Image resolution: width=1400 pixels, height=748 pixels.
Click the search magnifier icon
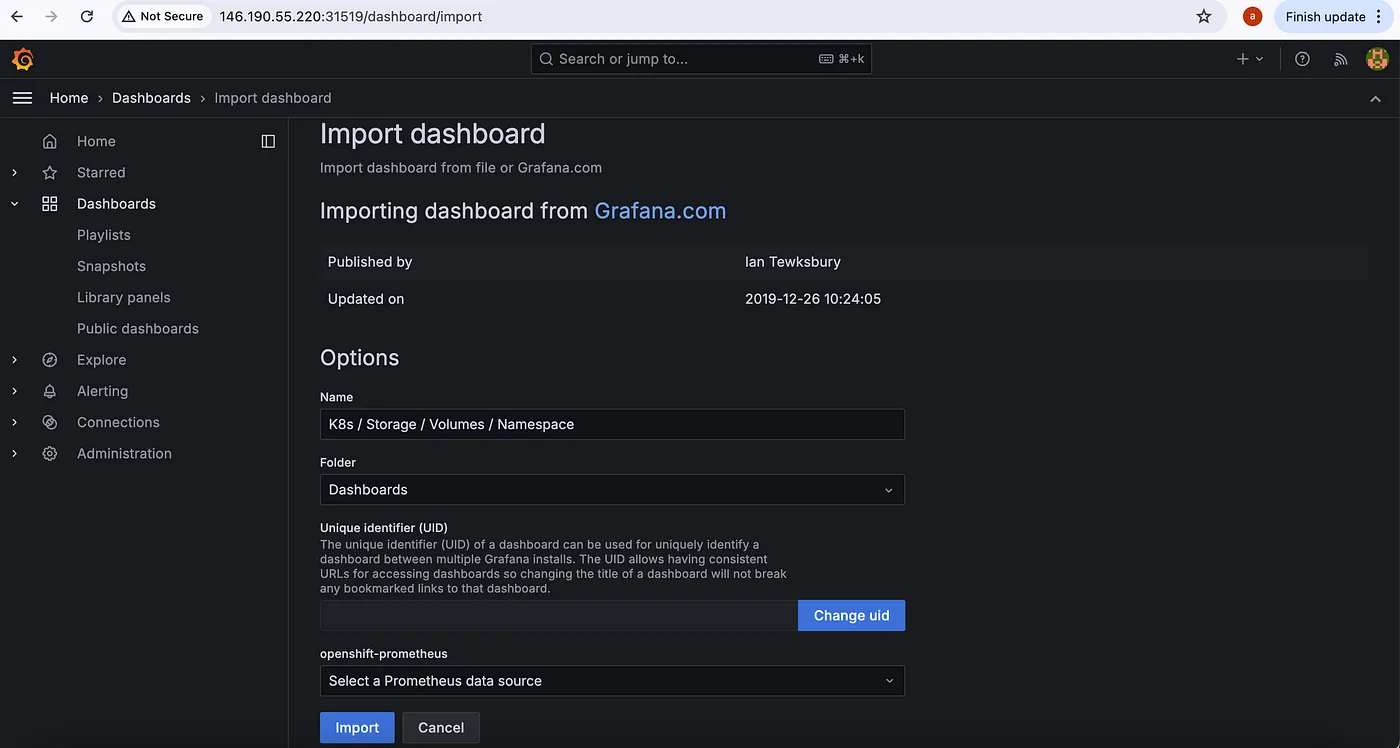[546, 59]
